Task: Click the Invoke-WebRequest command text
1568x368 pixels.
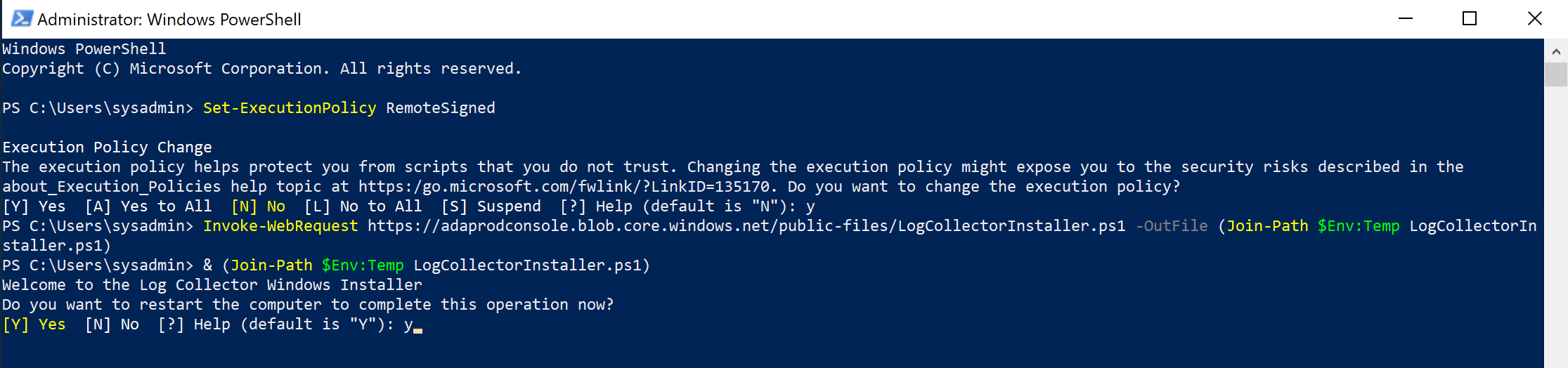Action: (280, 226)
